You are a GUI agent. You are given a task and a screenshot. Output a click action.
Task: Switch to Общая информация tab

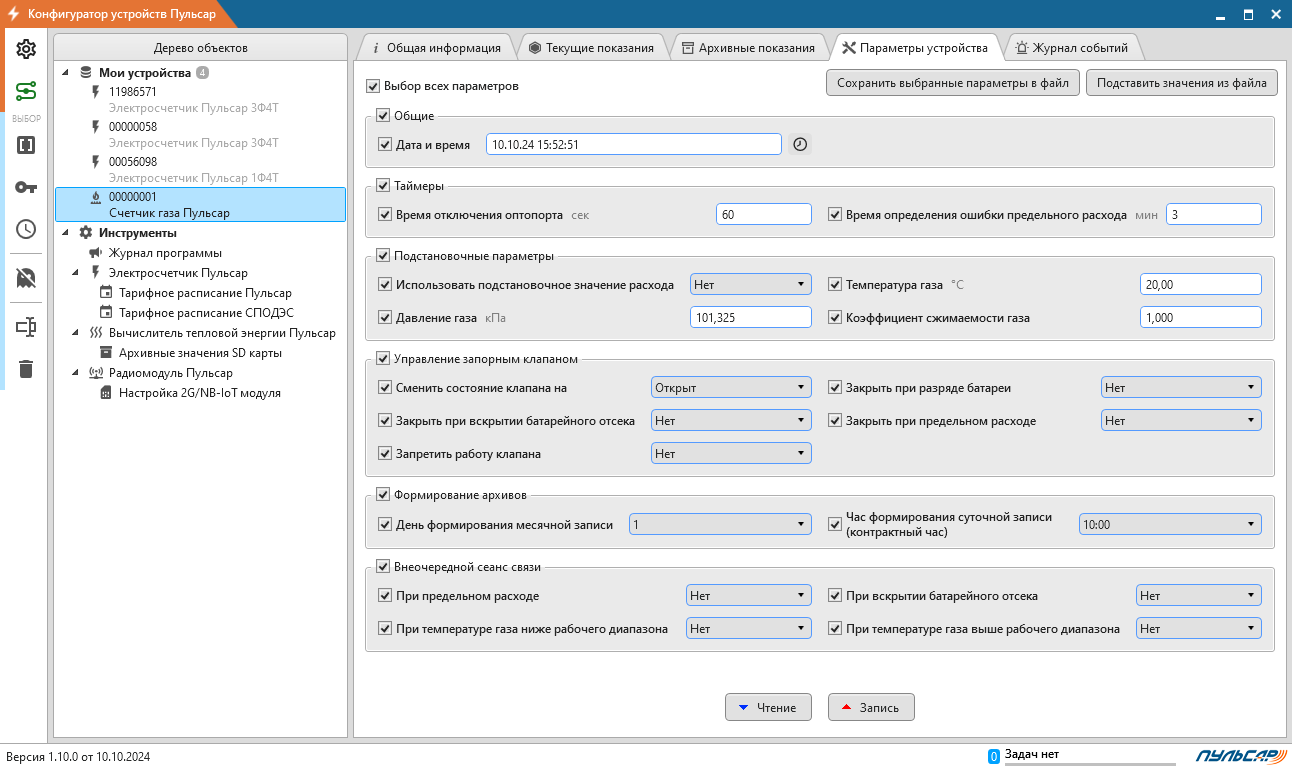(436, 47)
